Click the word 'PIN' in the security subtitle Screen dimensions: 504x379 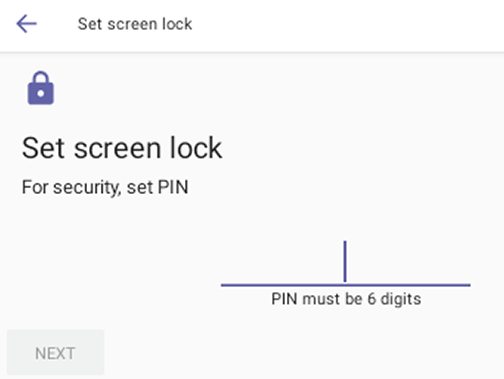(x=173, y=187)
